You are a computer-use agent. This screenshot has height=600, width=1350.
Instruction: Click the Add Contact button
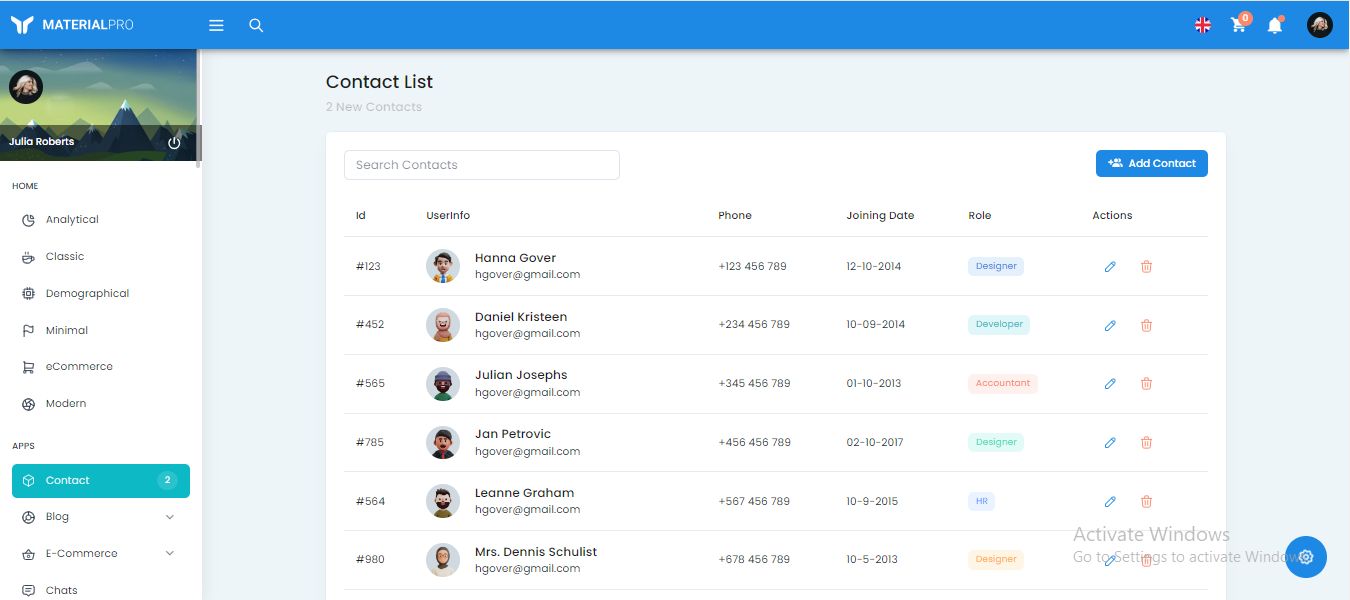[x=1152, y=164]
